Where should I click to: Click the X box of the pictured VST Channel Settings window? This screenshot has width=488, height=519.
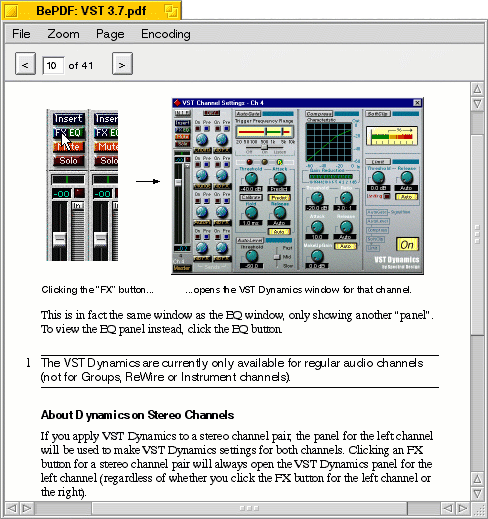pyautogui.click(x=417, y=103)
